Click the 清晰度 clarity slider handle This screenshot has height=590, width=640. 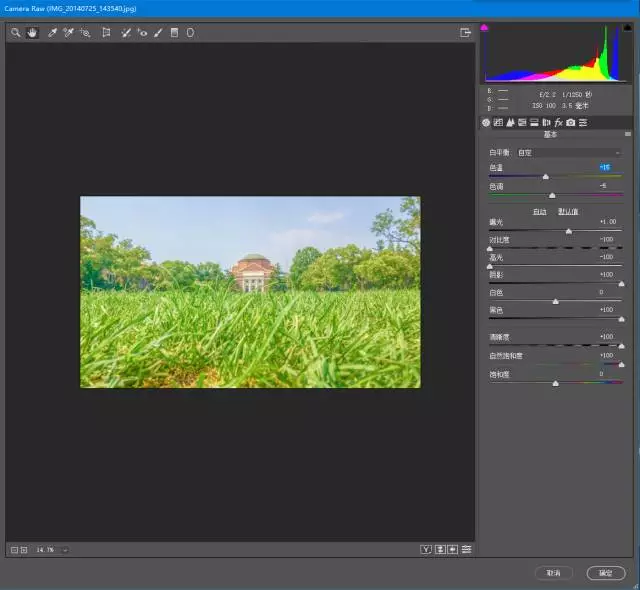pos(621,346)
